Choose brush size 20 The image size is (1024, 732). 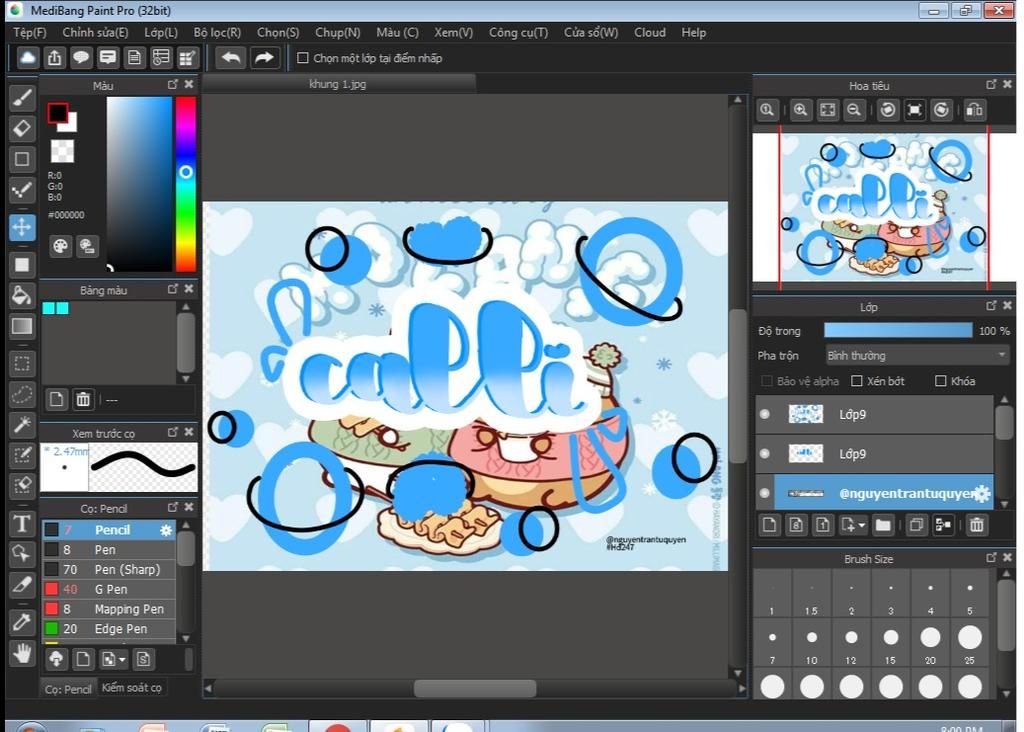pyautogui.click(x=930, y=643)
